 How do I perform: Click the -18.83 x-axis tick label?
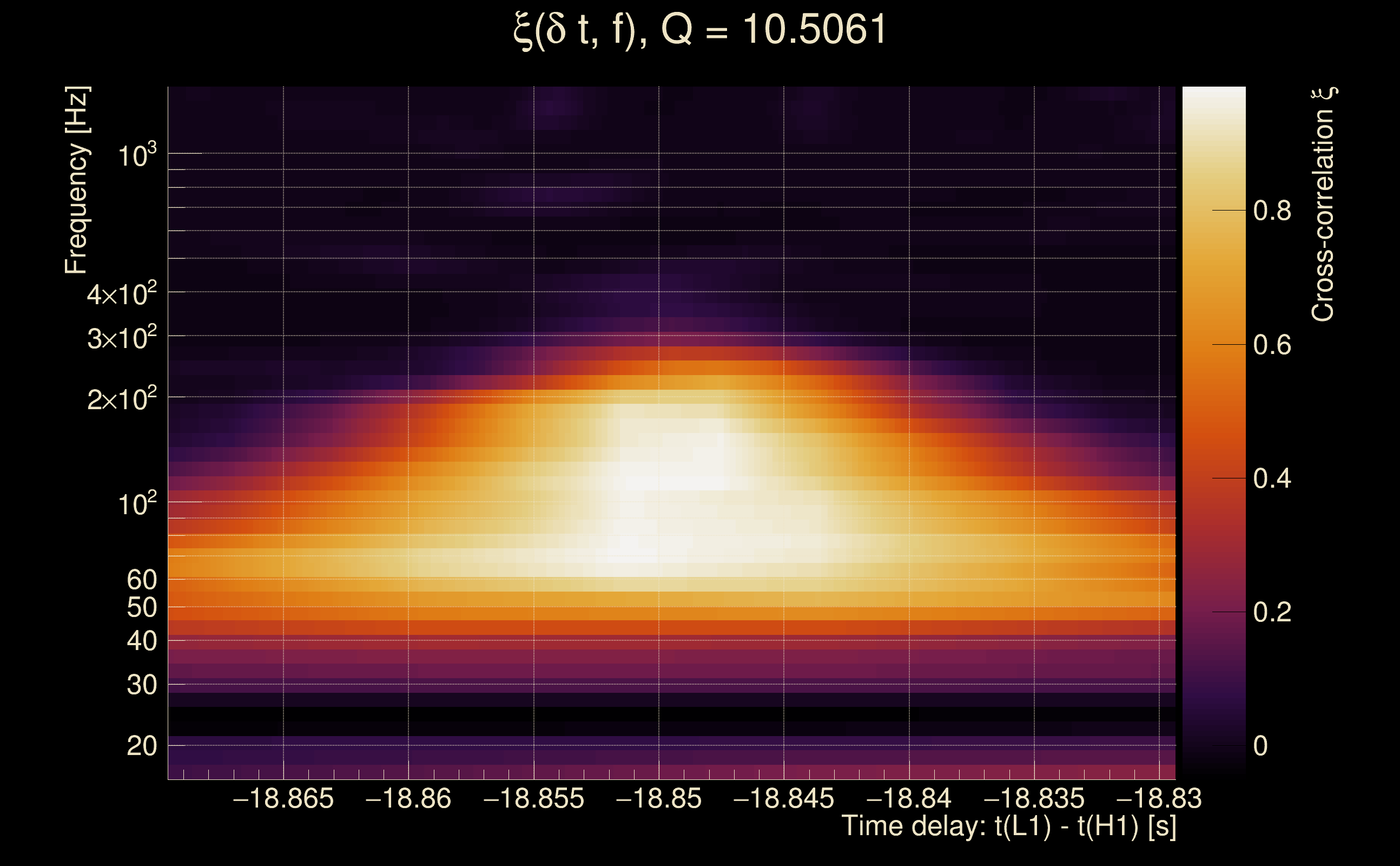1159,798
